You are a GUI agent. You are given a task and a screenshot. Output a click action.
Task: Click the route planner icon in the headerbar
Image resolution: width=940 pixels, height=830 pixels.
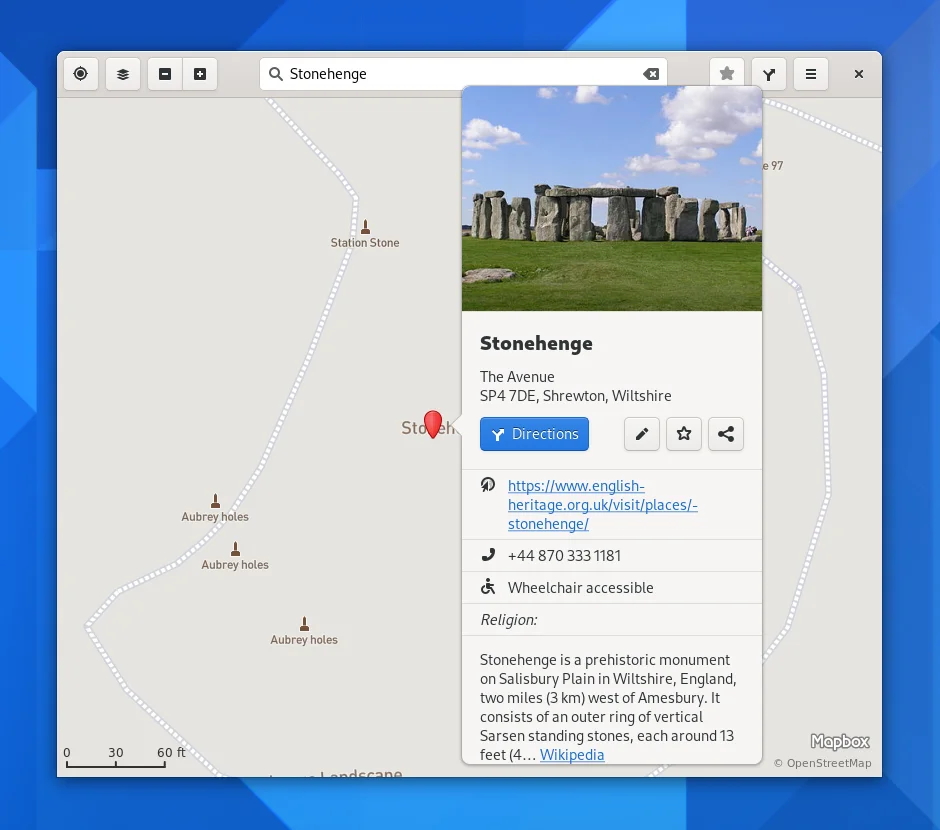coord(769,73)
